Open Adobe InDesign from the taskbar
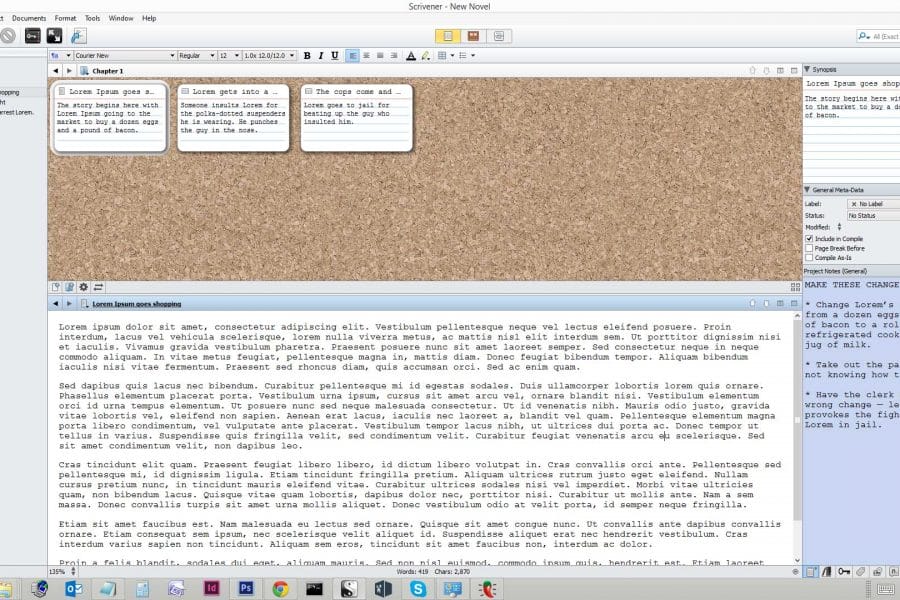The height and width of the screenshot is (600, 900). [x=212, y=588]
